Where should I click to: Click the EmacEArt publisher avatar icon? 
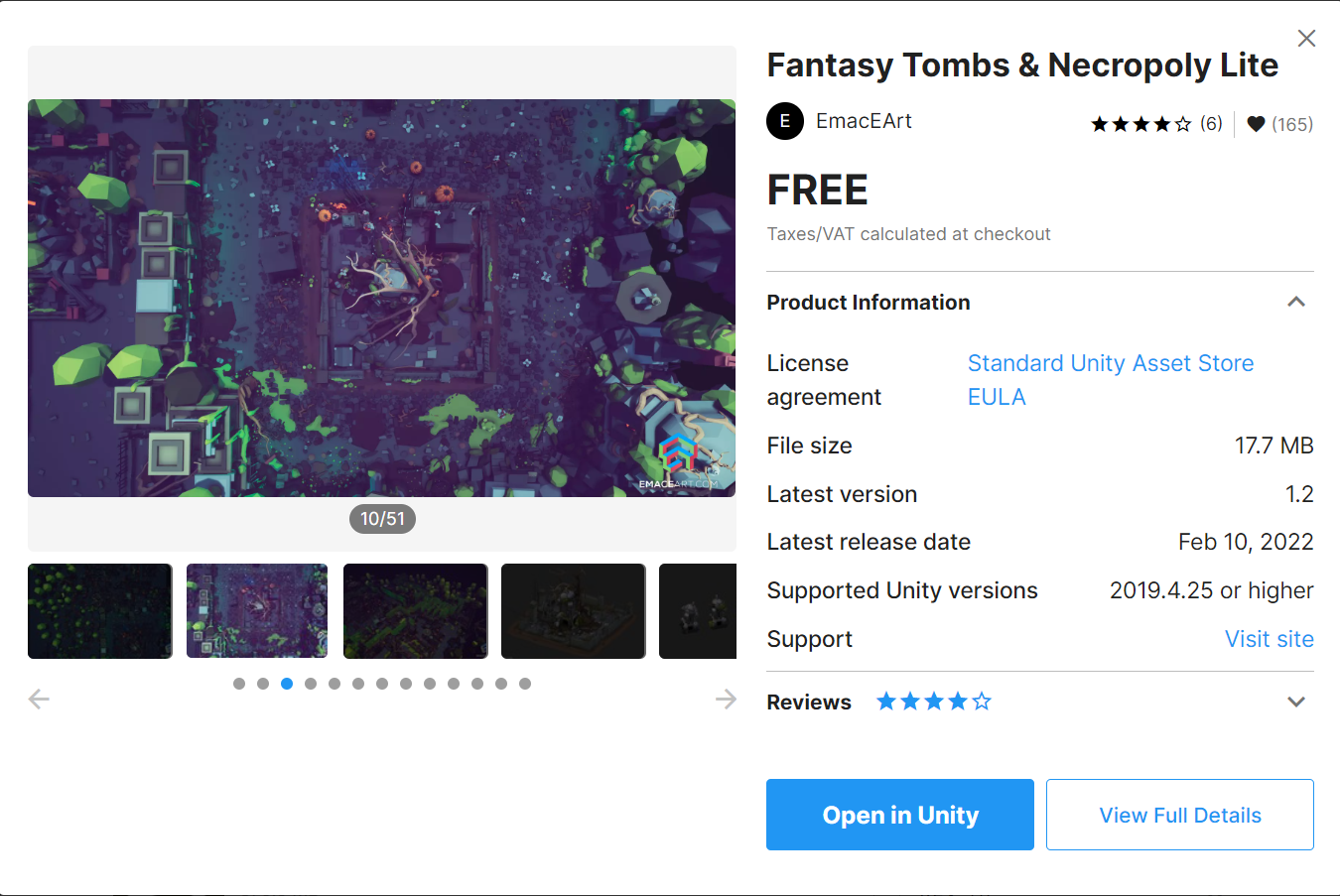coord(785,121)
